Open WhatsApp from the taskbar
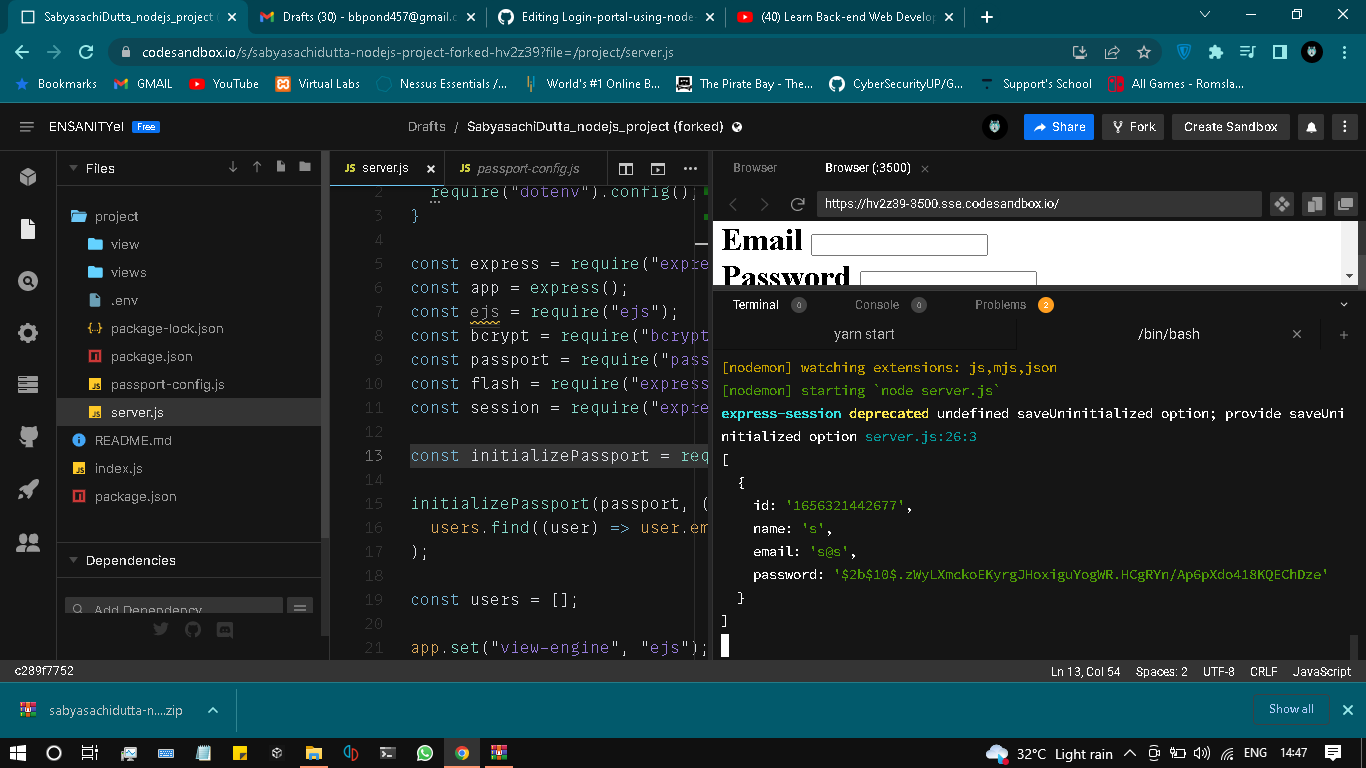 tap(424, 753)
